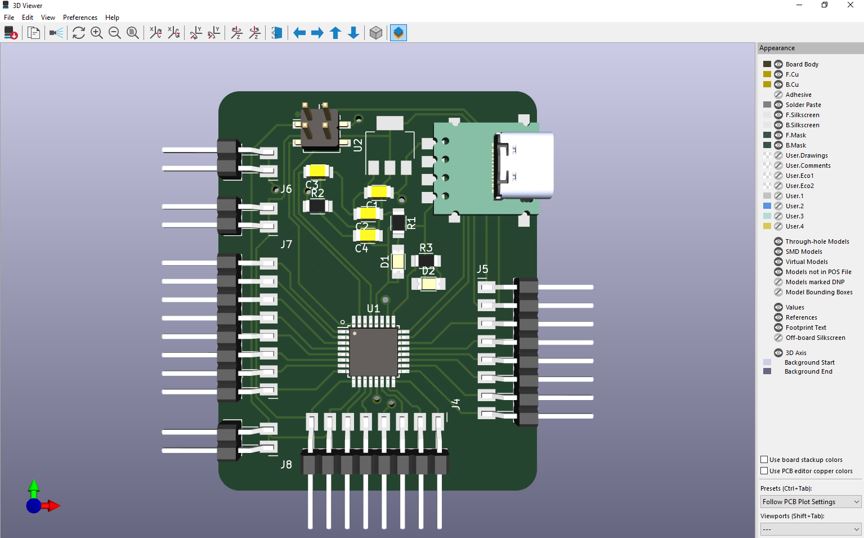Show the User.2 layer

[x=778, y=206]
